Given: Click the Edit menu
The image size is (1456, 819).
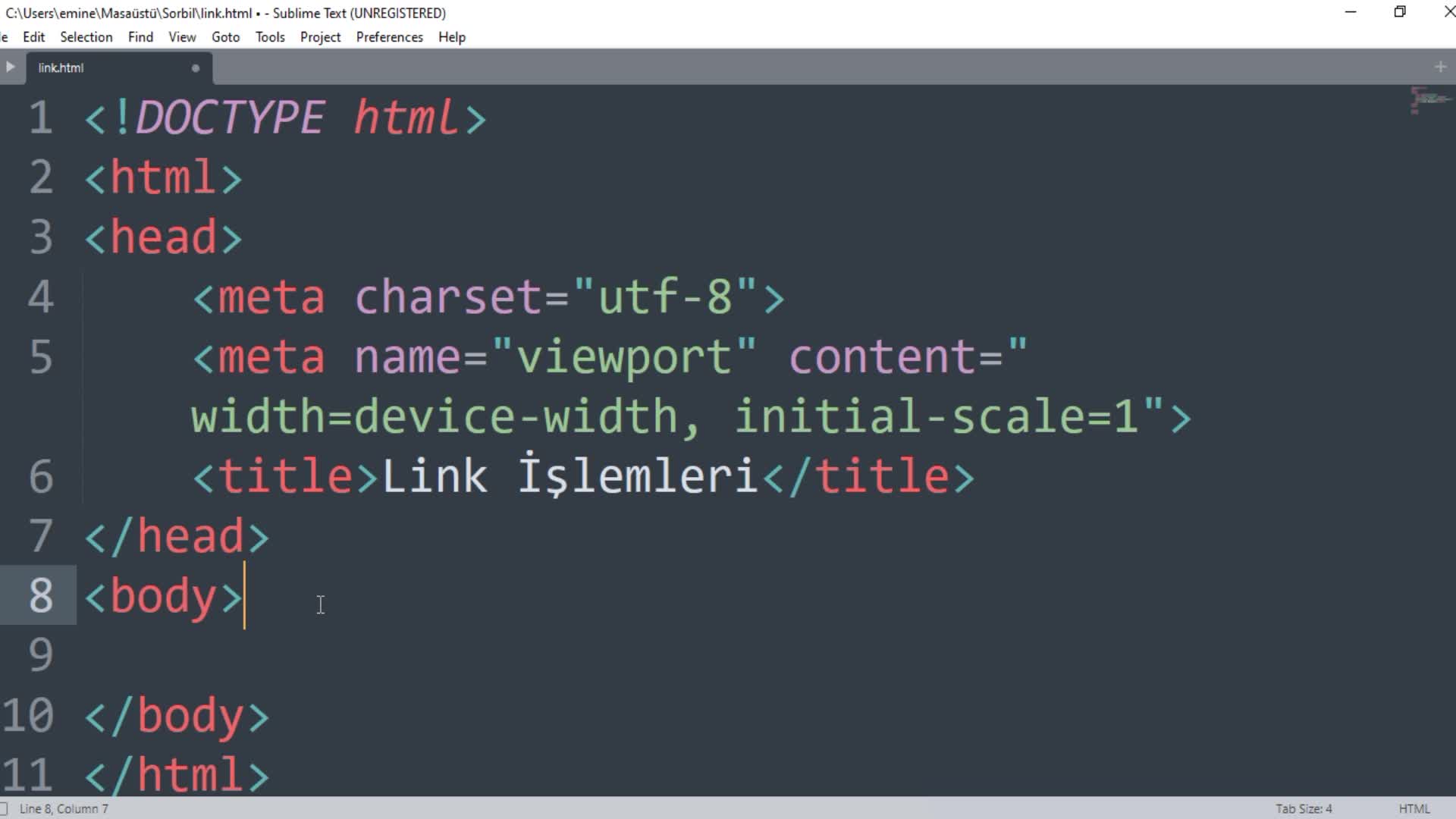Looking at the screenshot, I should (33, 37).
